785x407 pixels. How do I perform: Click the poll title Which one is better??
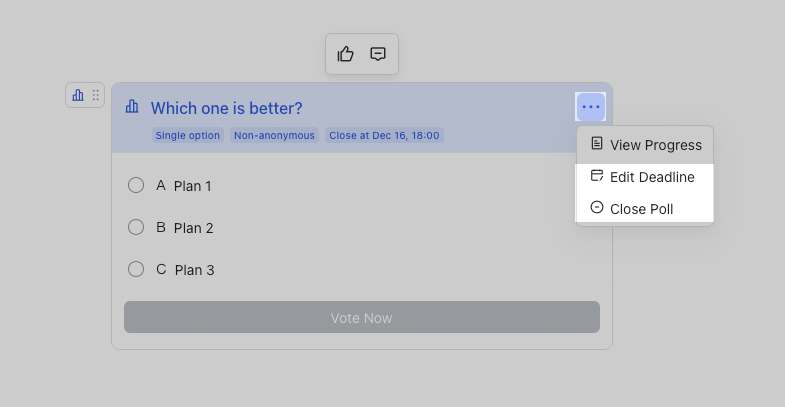[226, 108]
